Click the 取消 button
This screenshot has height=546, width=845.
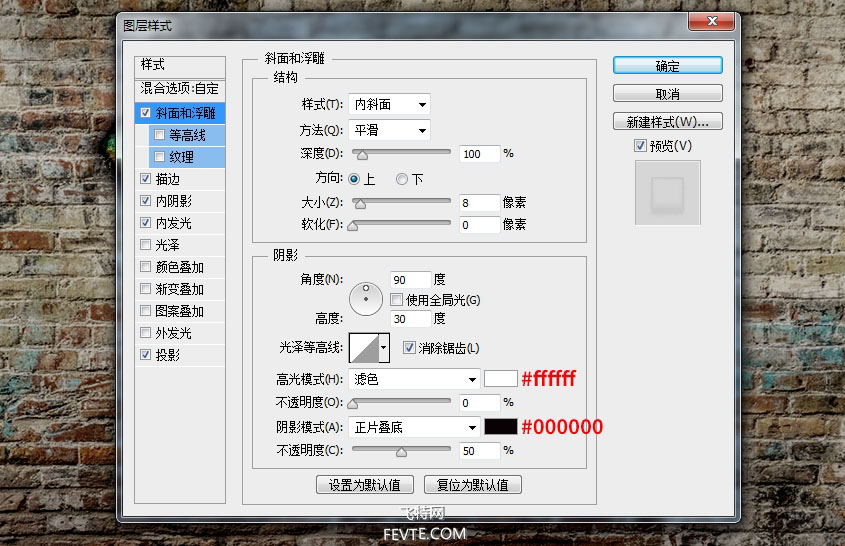point(668,94)
